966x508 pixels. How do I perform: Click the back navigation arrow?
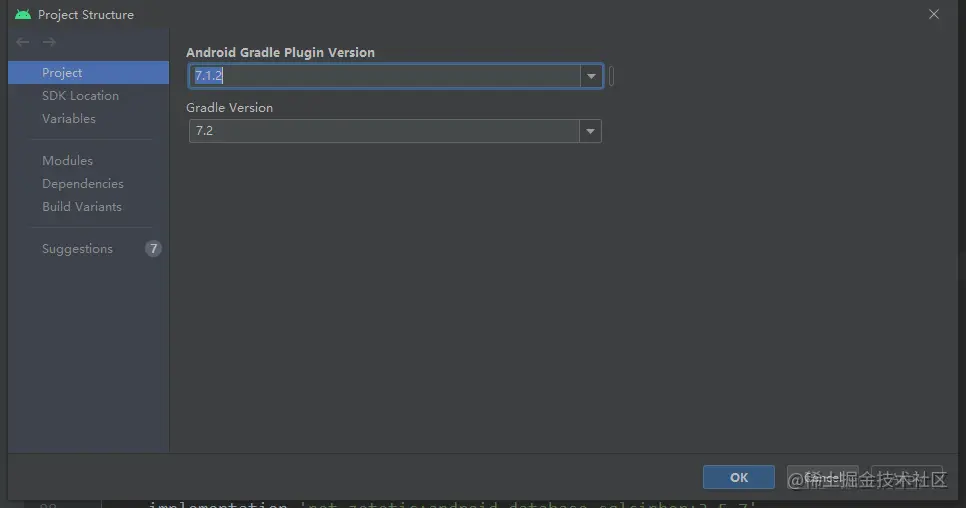tap(23, 42)
